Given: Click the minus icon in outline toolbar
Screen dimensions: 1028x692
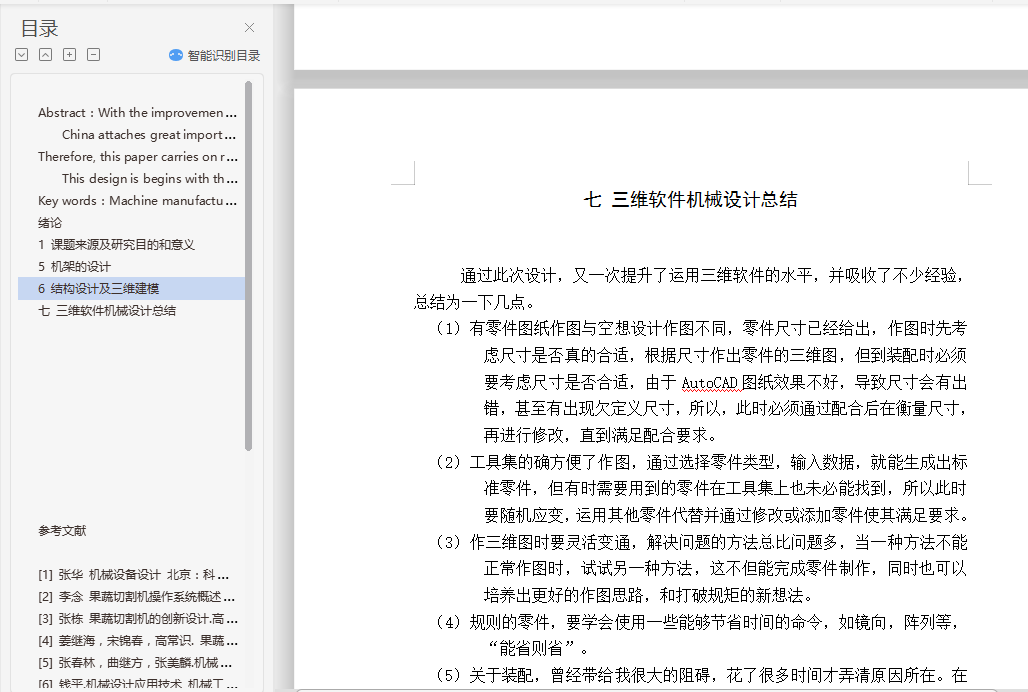Looking at the screenshot, I should coord(94,54).
